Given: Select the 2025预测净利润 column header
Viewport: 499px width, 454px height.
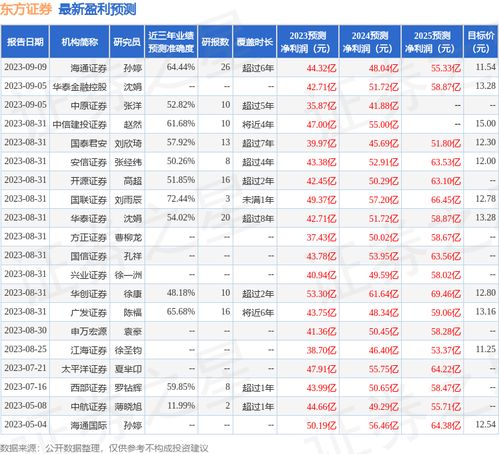Looking at the screenshot, I should point(432,42).
